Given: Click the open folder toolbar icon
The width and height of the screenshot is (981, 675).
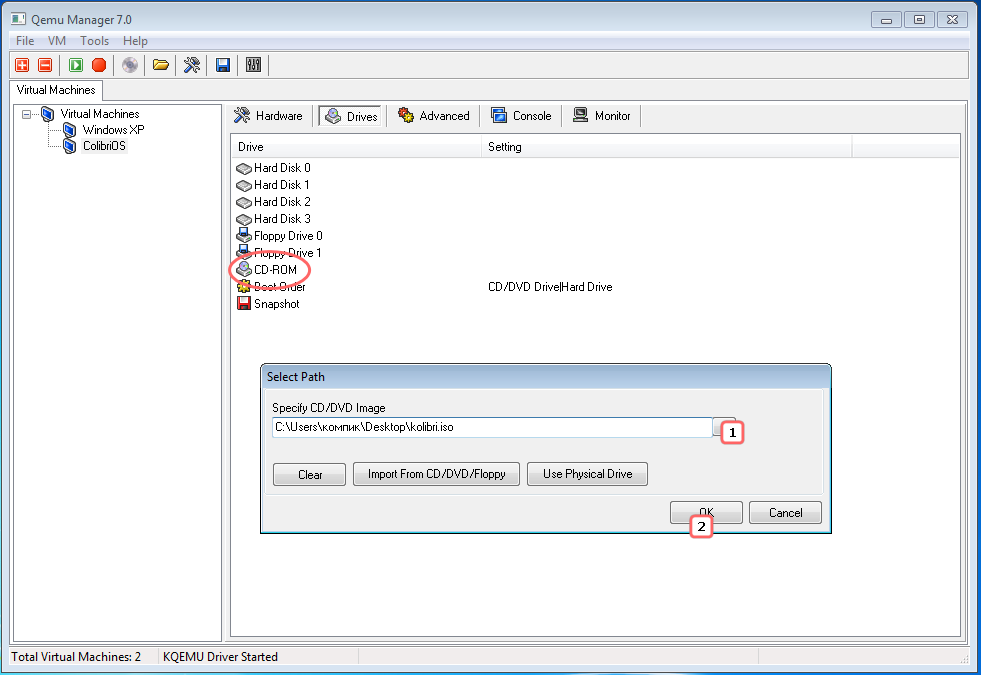Looking at the screenshot, I should point(161,65).
